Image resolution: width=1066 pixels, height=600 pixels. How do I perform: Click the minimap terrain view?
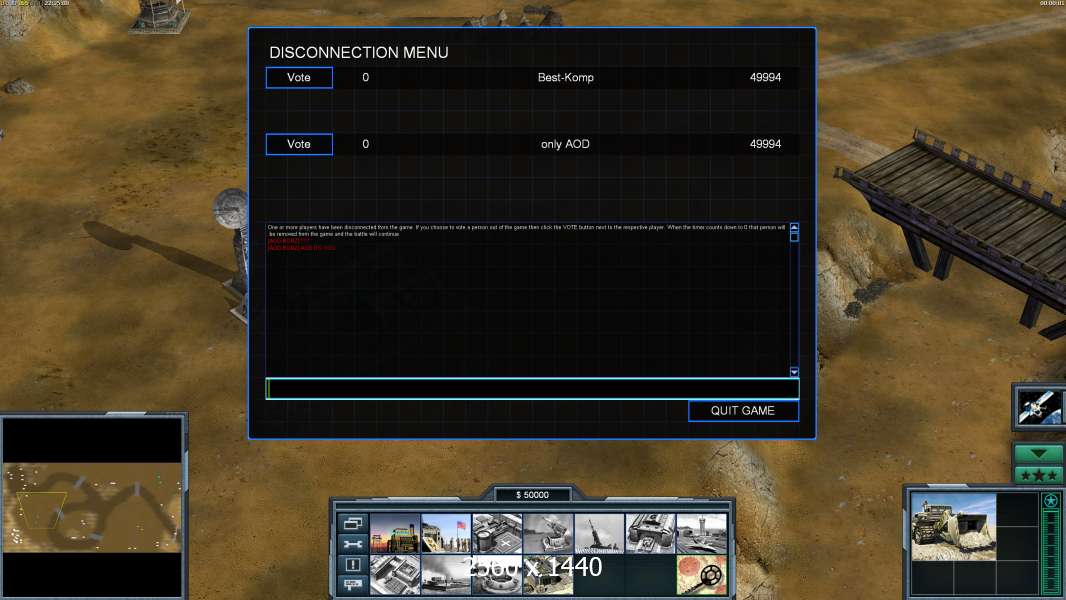pyautogui.click(x=92, y=507)
